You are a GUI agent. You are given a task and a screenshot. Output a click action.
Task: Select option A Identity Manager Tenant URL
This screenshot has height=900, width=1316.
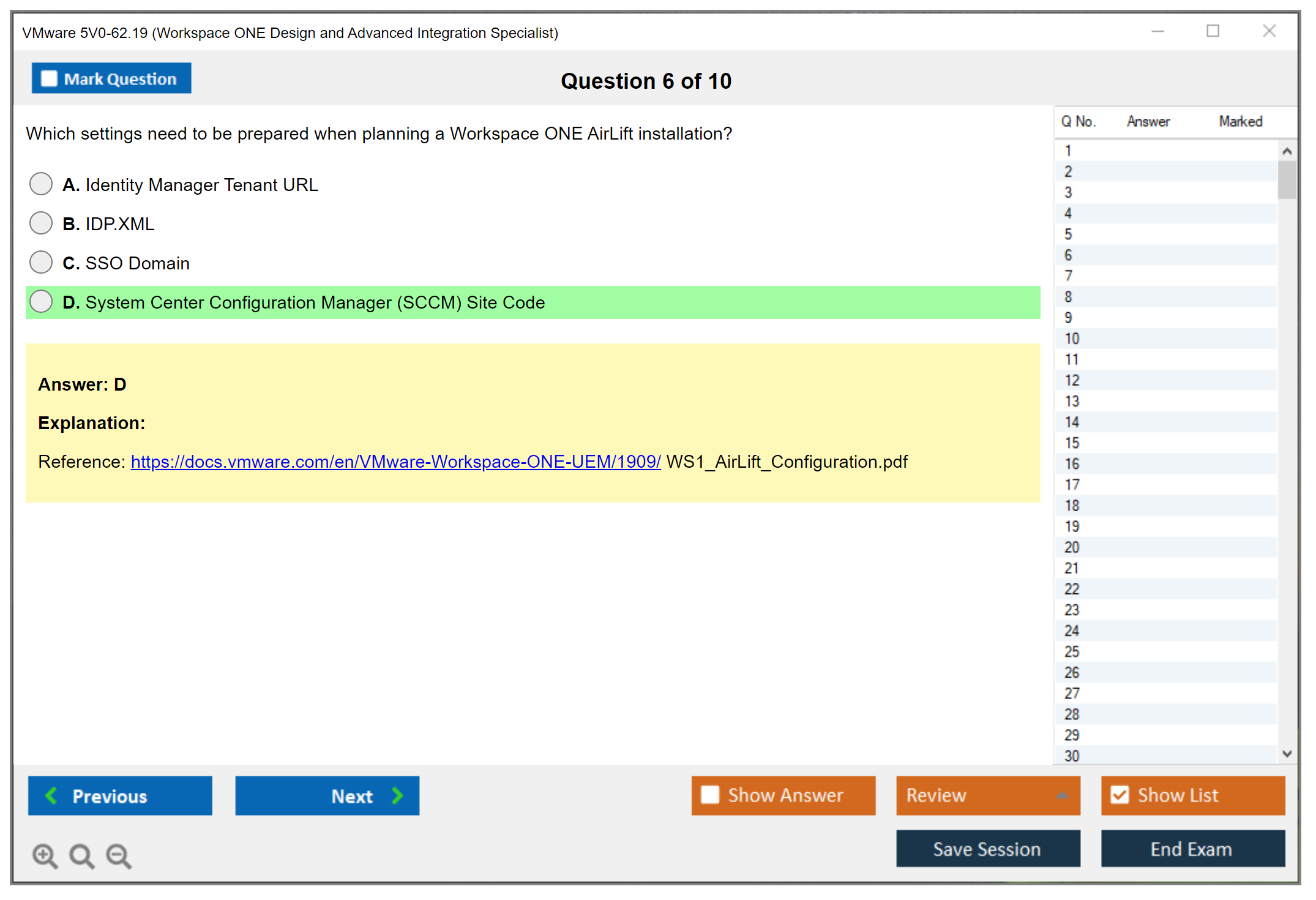point(41,184)
